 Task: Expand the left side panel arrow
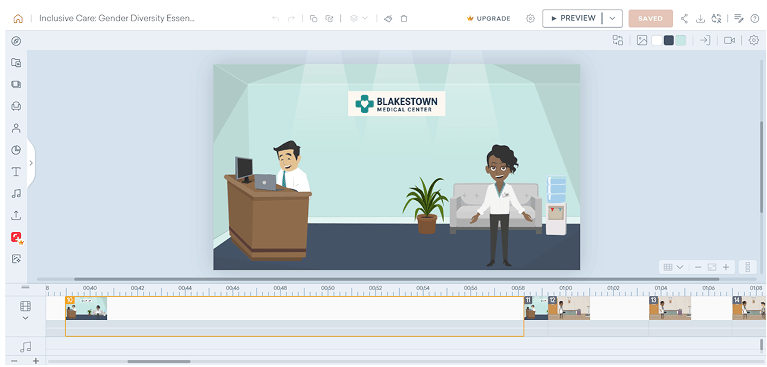(x=31, y=163)
